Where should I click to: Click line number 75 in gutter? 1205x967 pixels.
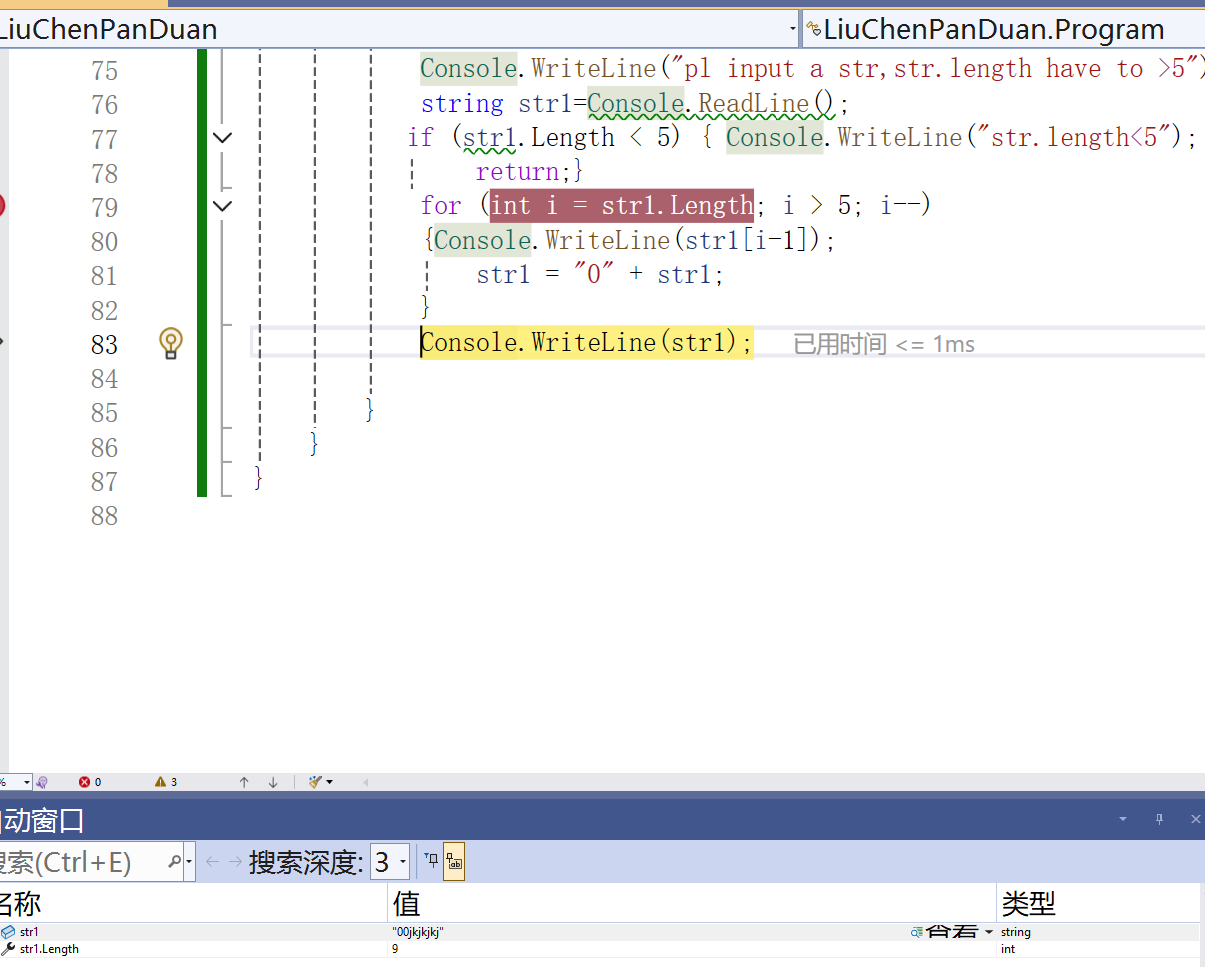(104, 70)
